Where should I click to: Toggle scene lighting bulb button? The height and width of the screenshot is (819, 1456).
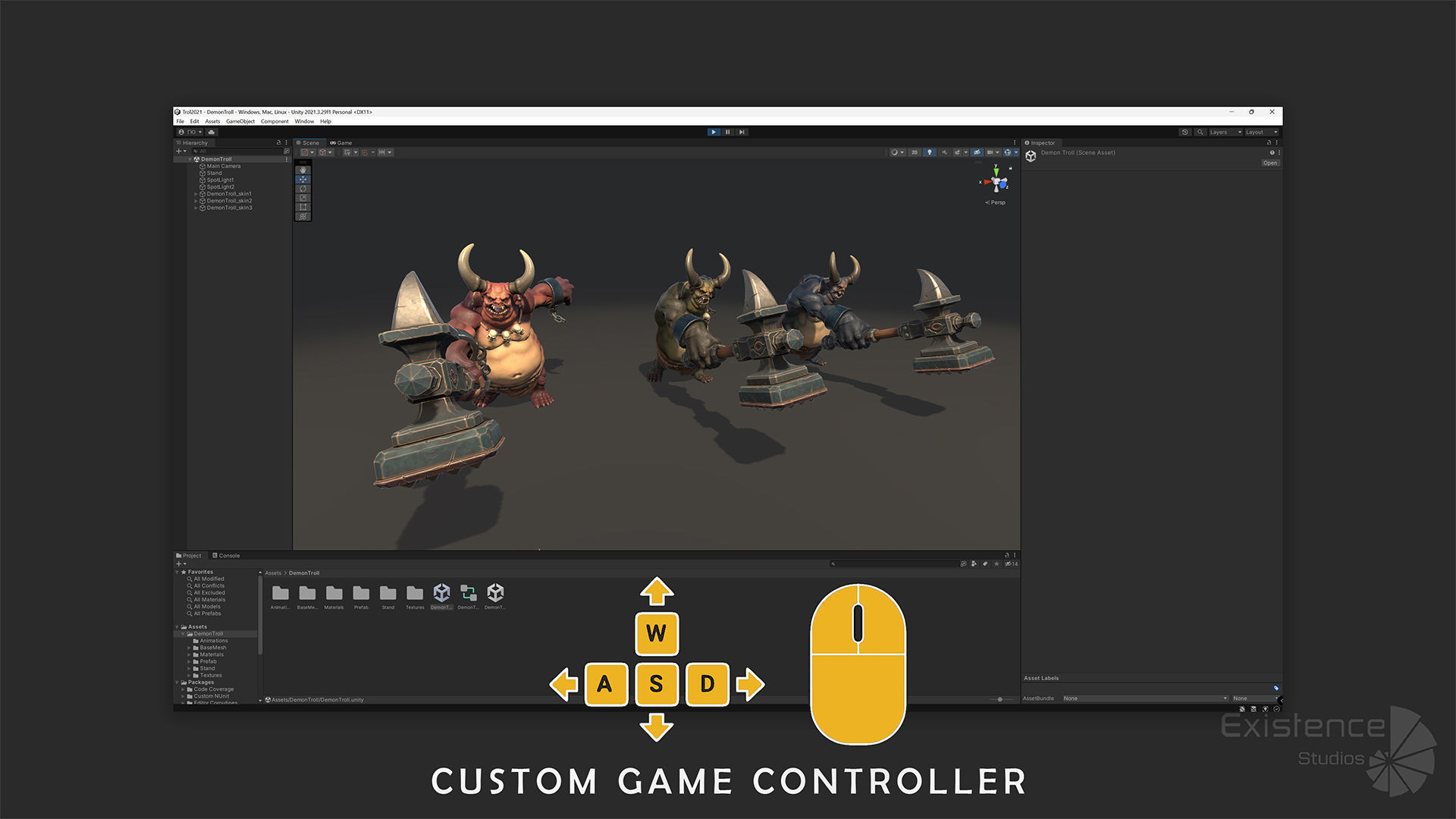(x=929, y=152)
